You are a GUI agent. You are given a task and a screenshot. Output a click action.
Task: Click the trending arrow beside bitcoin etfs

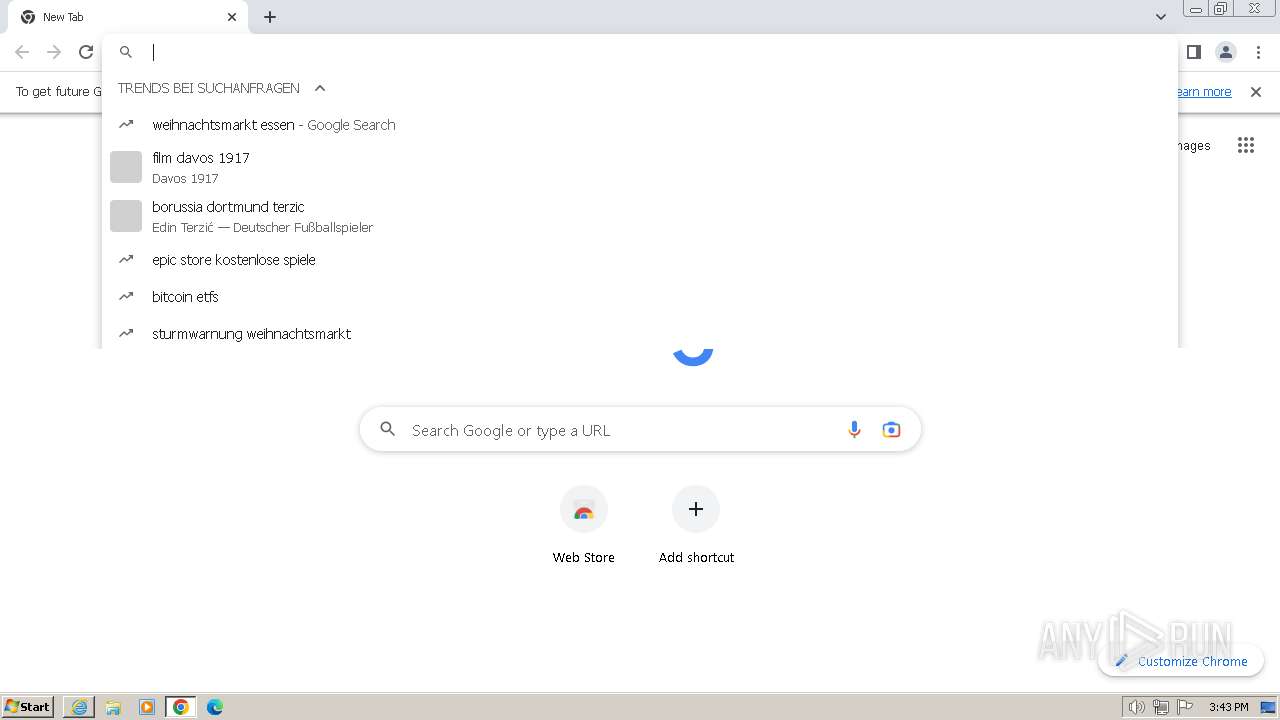point(126,297)
